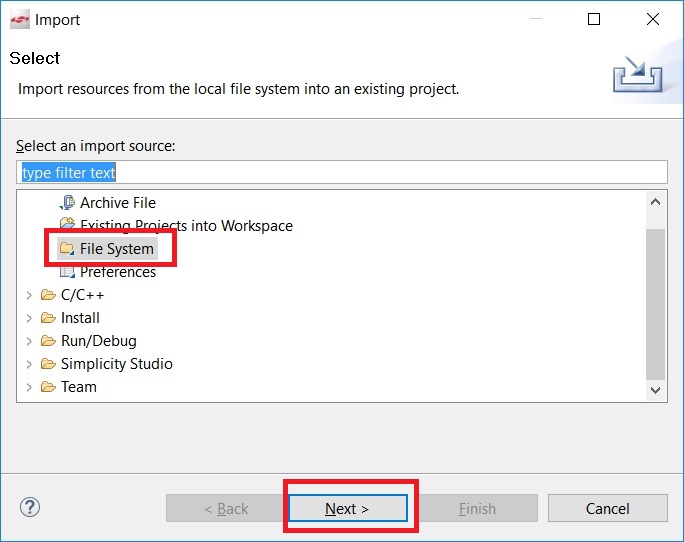The height and width of the screenshot is (542, 684).
Task: Expand the C/C++ tree node
Action: (29, 295)
